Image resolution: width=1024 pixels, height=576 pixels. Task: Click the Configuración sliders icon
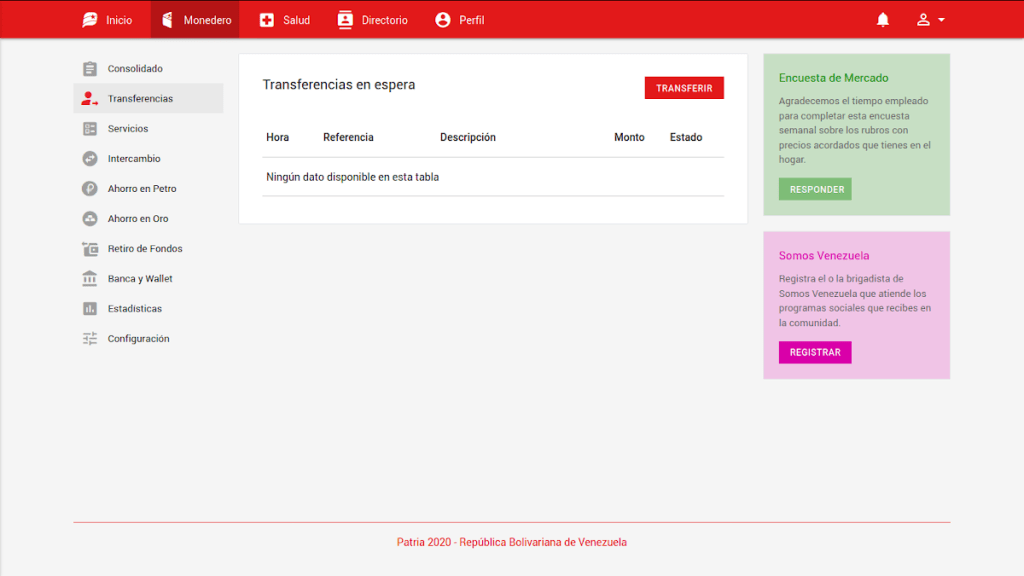point(90,339)
